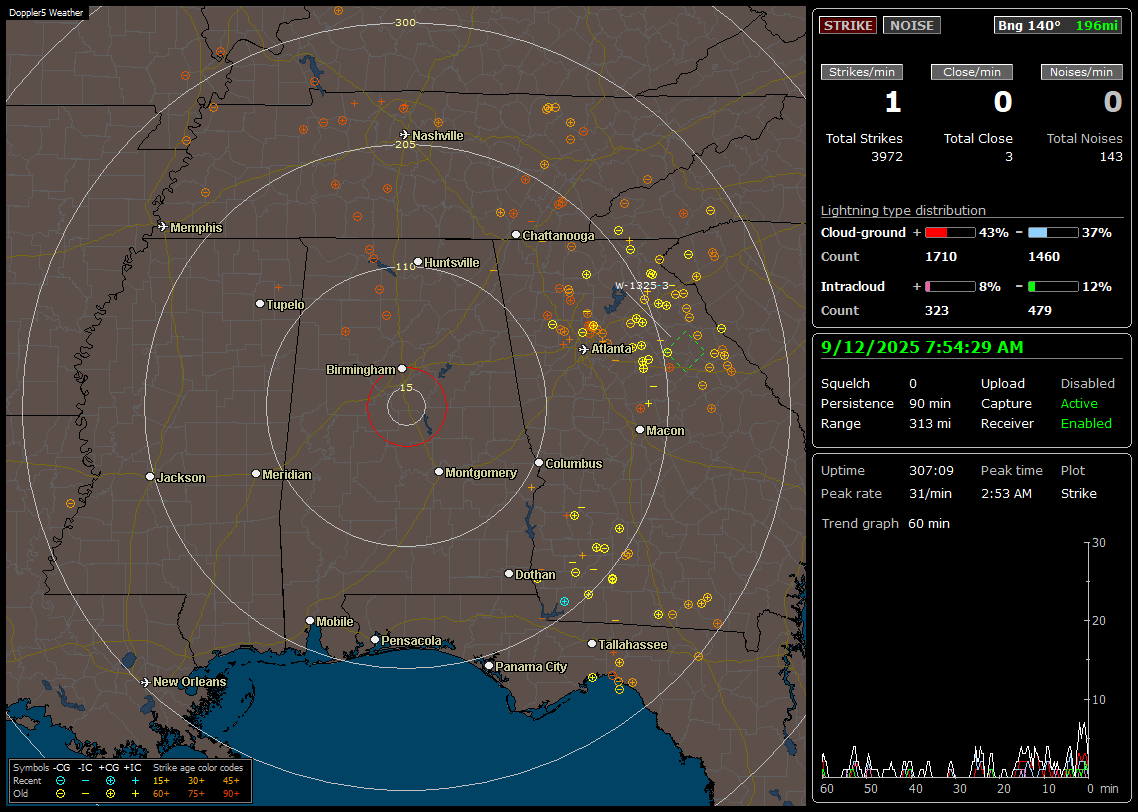Select the Chattanooga city dot marker

[x=515, y=235]
